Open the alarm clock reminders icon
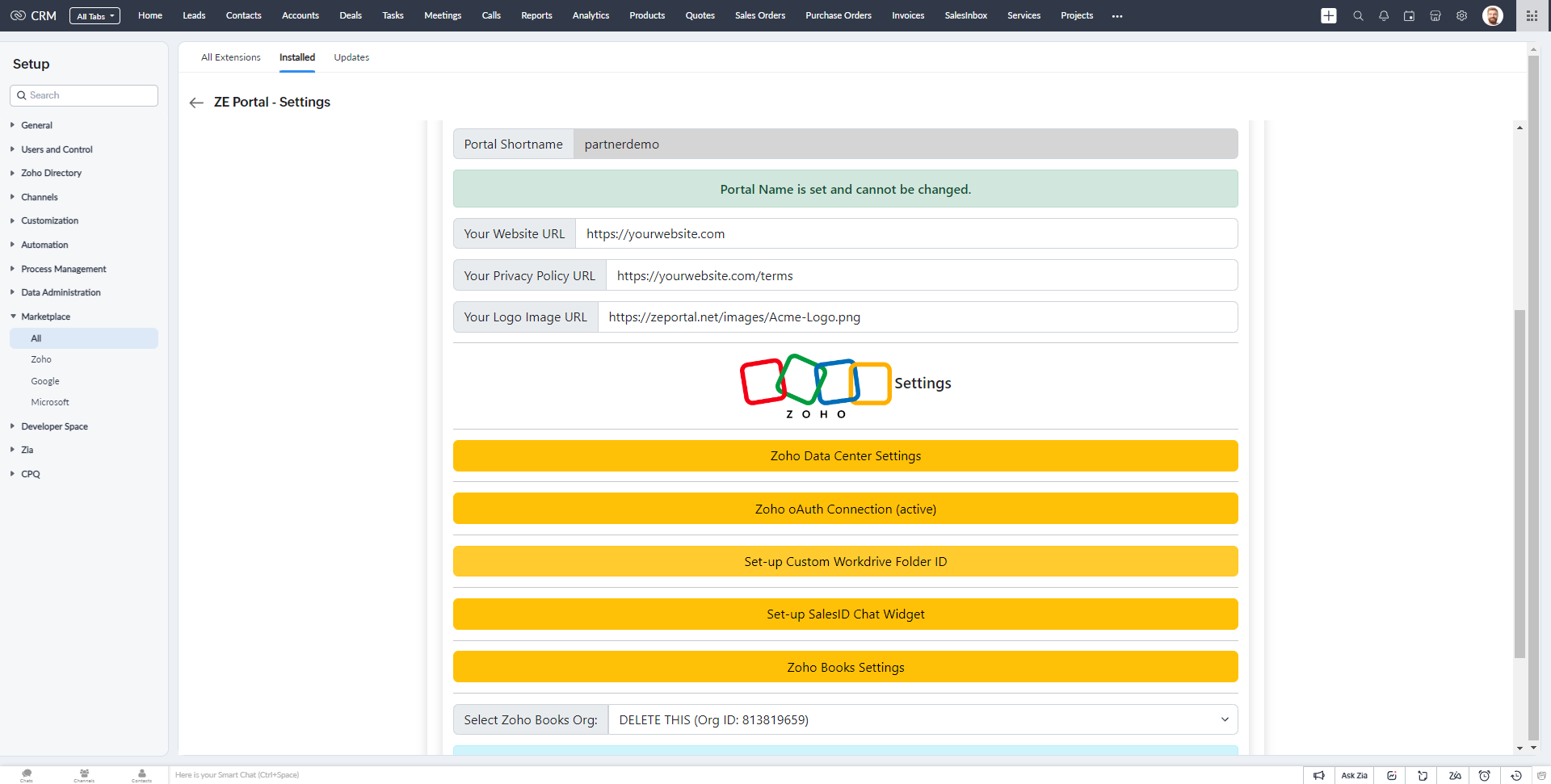1551x784 pixels. [x=1485, y=775]
